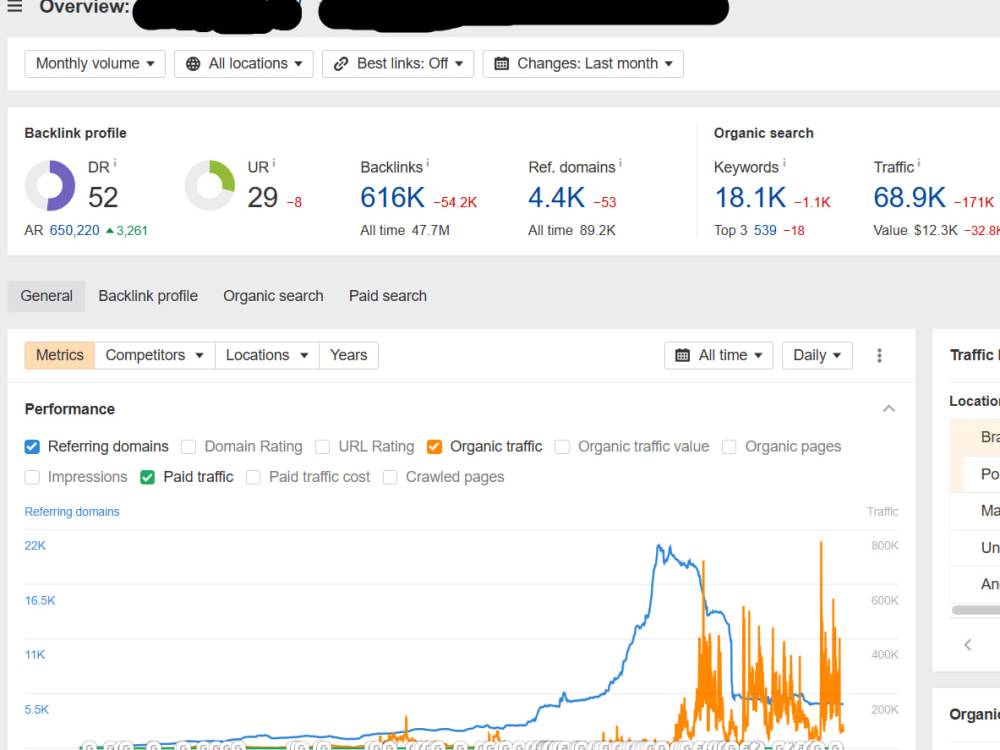Viewport: 1000px width, 750px height.
Task: Click the UR info icon
Action: click(274, 163)
